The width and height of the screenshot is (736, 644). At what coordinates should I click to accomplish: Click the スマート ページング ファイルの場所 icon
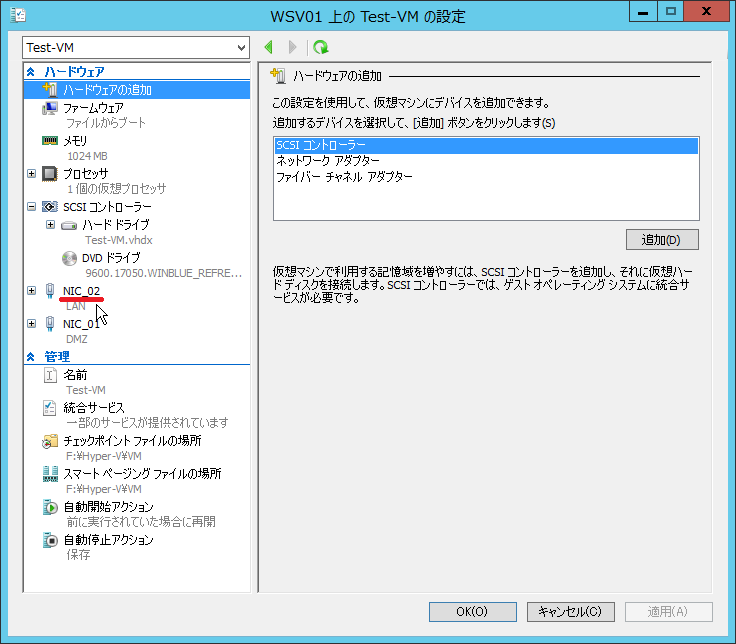tap(50, 474)
